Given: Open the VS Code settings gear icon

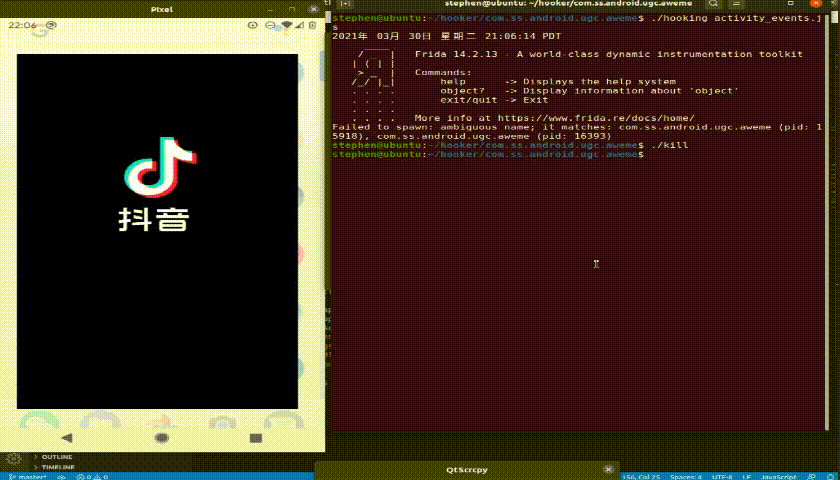Looking at the screenshot, I should 13,458.
